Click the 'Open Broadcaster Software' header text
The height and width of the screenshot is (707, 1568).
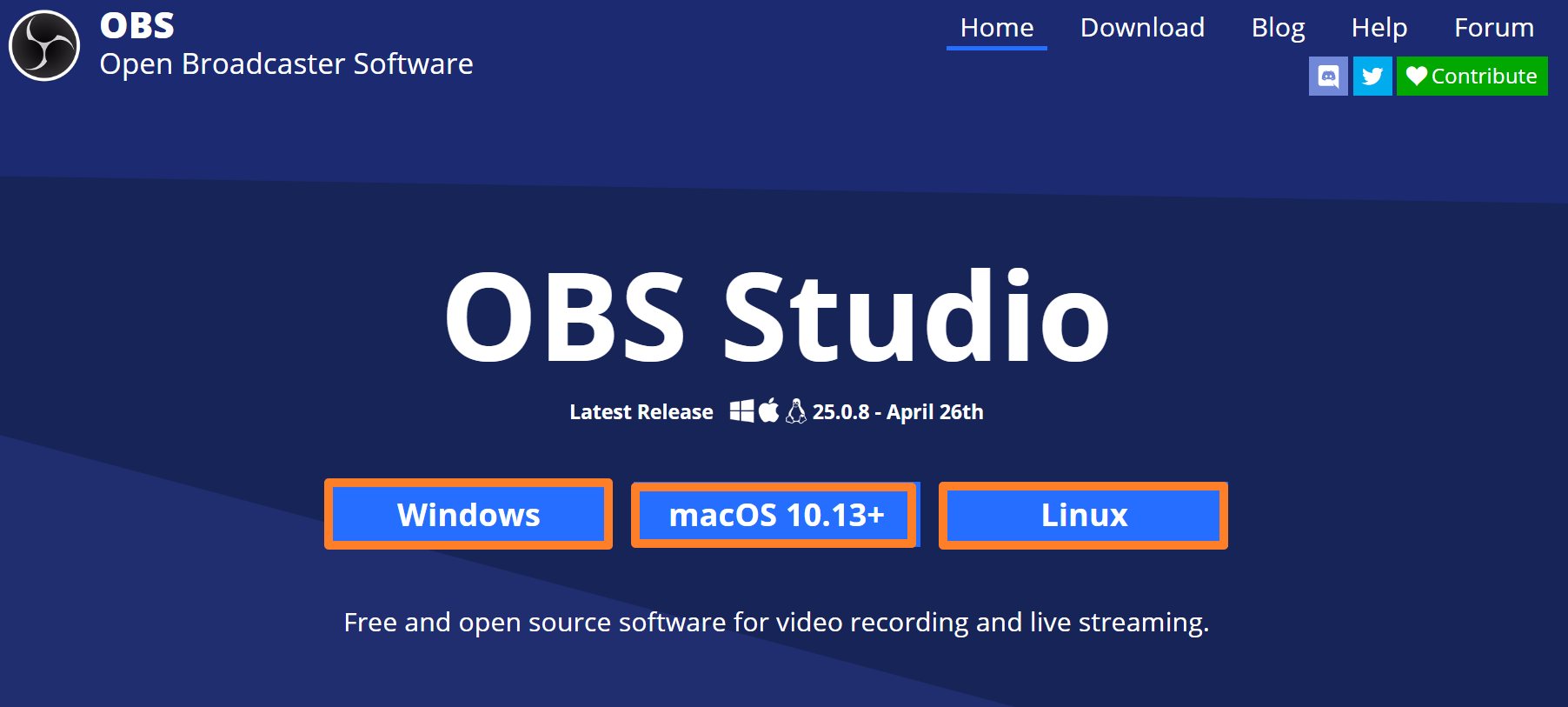coord(286,64)
